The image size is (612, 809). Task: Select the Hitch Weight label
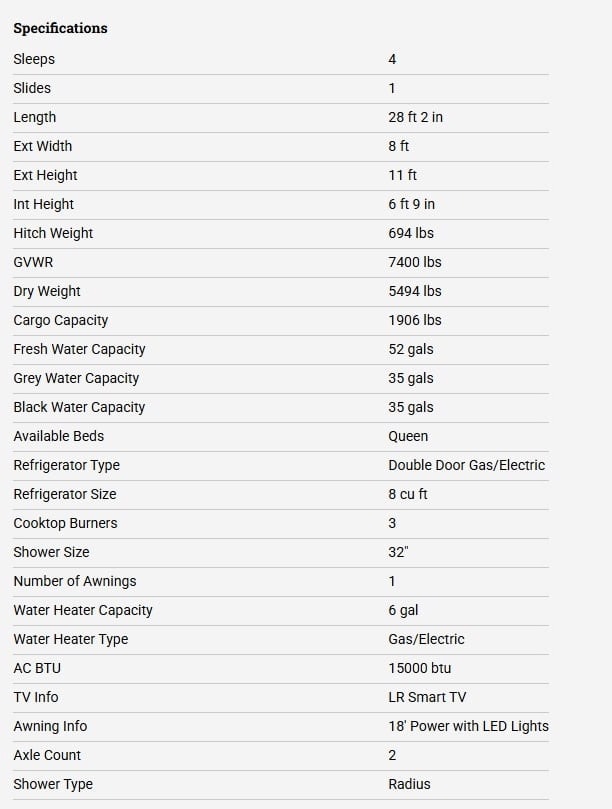[53, 233]
